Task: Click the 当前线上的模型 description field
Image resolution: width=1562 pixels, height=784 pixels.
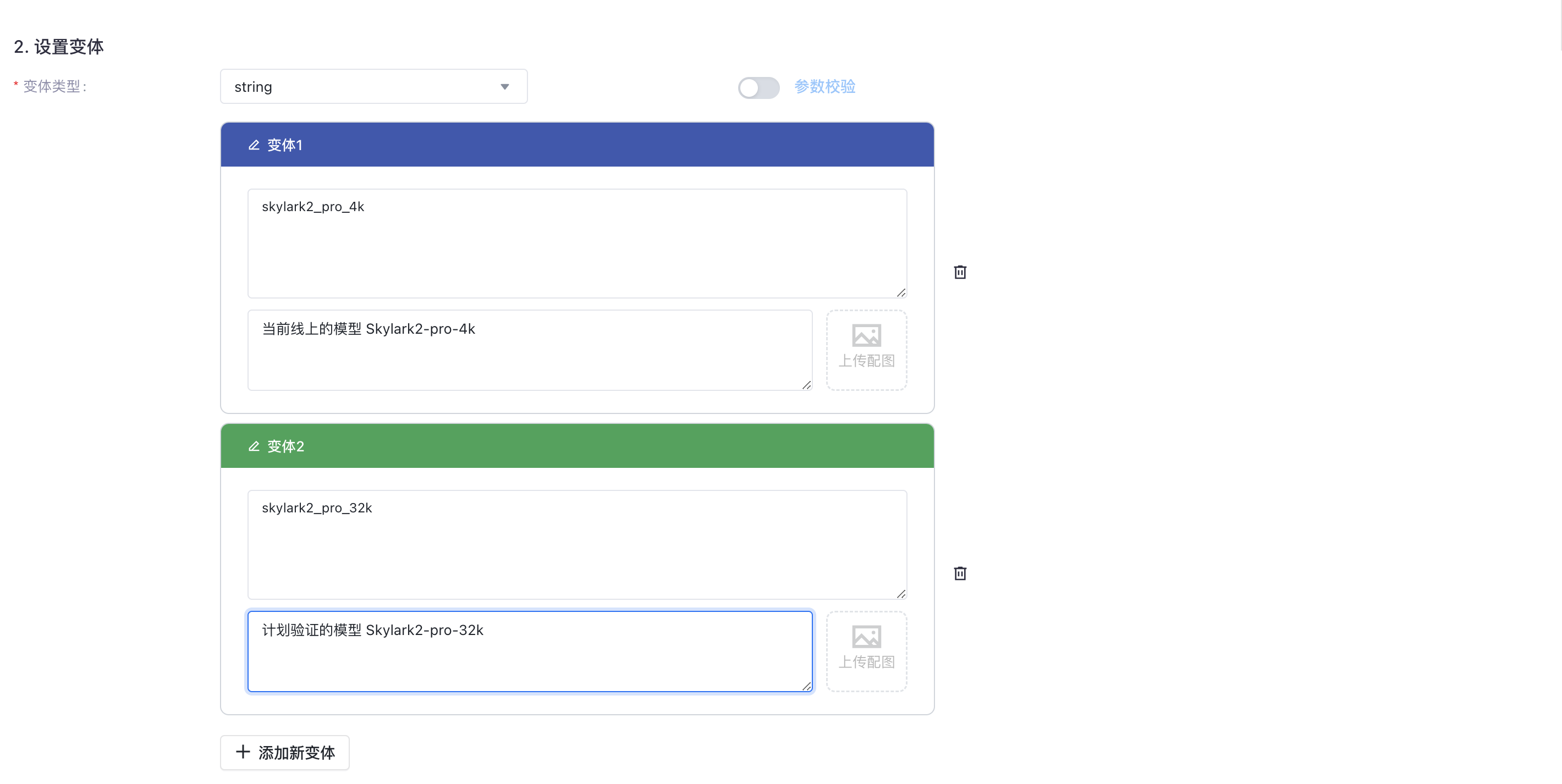Action: pyautogui.click(x=529, y=350)
